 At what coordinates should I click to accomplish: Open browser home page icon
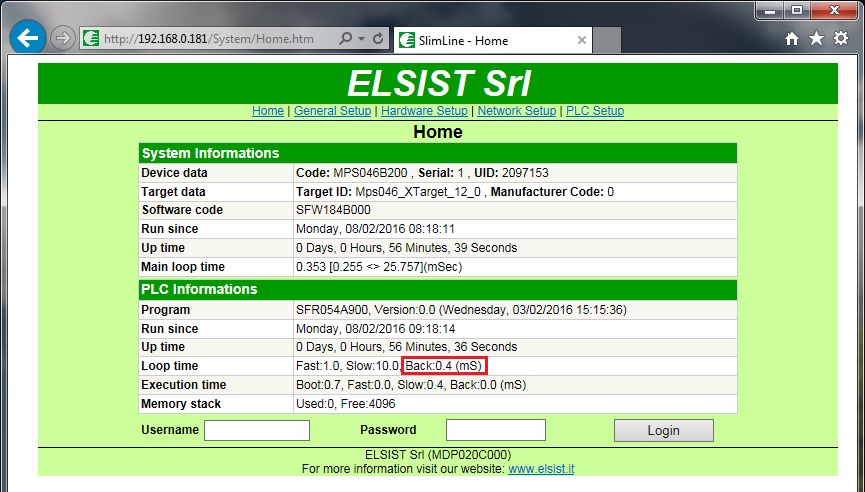(792, 39)
